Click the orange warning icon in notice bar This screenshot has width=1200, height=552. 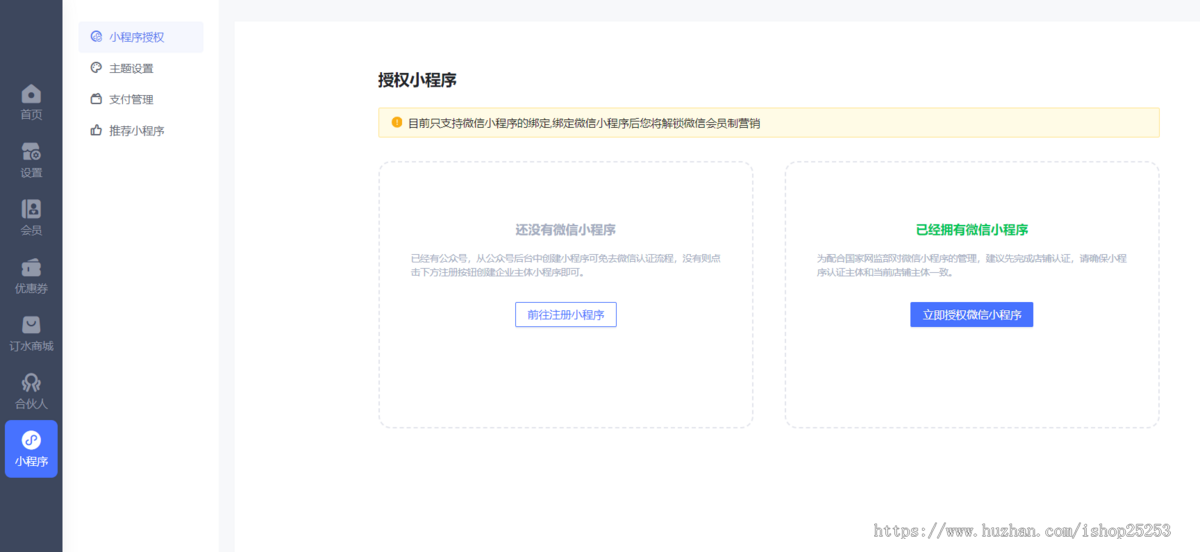click(x=397, y=122)
